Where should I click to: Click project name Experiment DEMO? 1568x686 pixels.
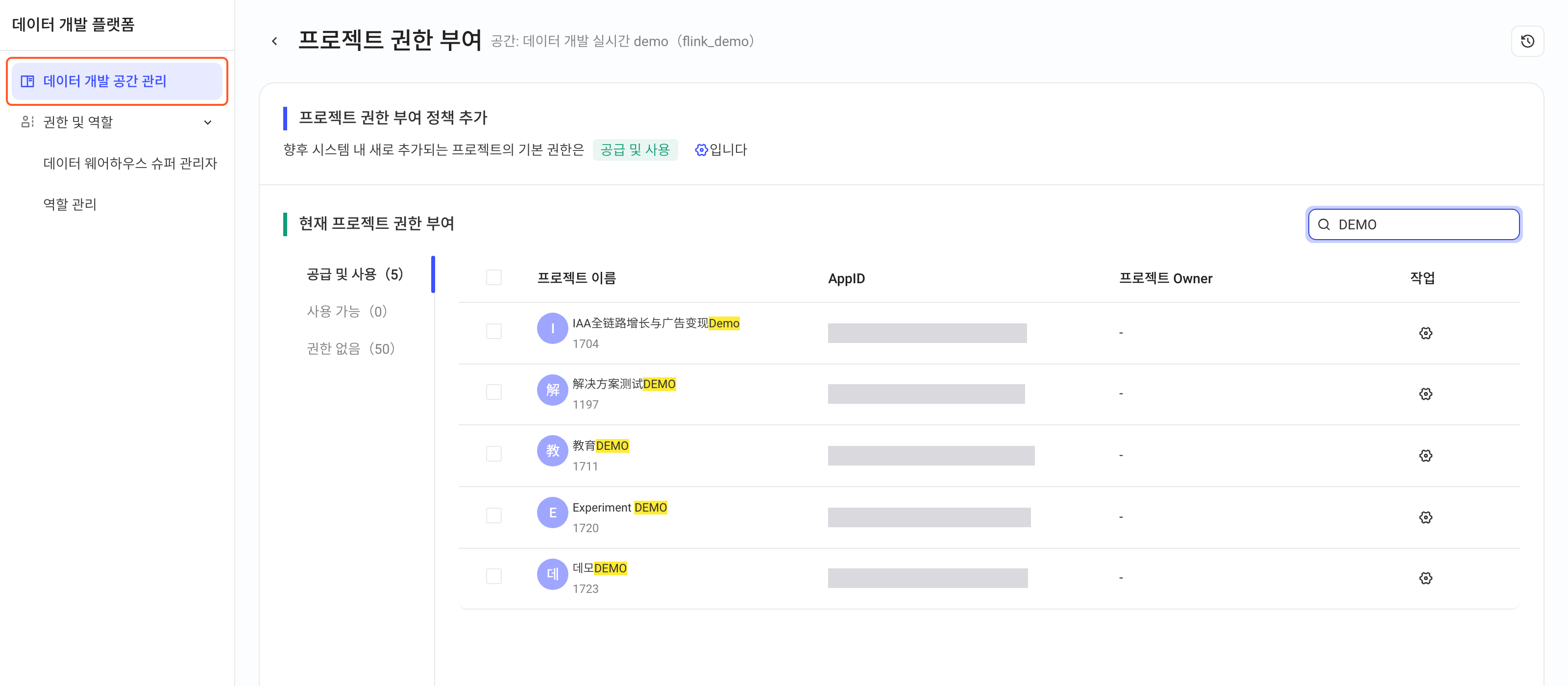[620, 508]
